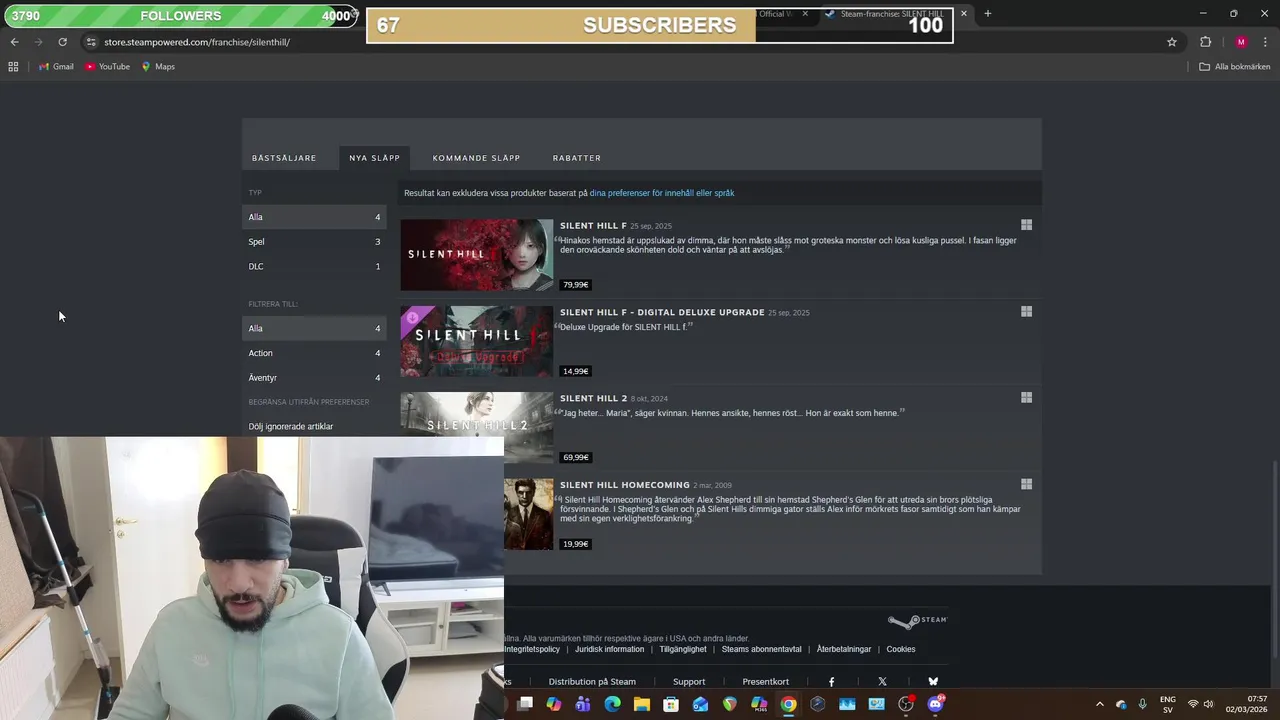
Task: Open Google Chrome taskbar icon
Action: 788,704
